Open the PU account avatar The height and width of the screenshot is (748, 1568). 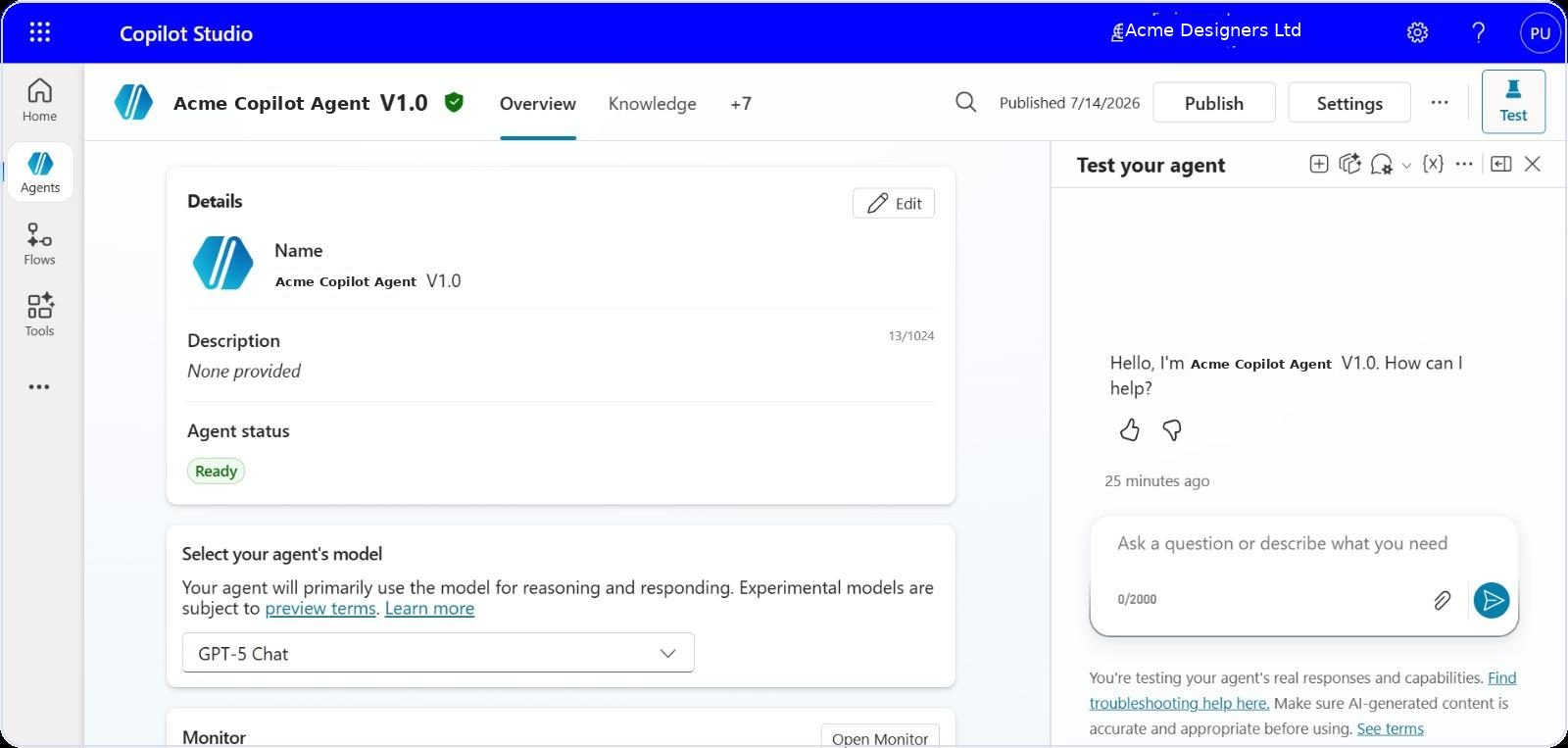[1540, 32]
